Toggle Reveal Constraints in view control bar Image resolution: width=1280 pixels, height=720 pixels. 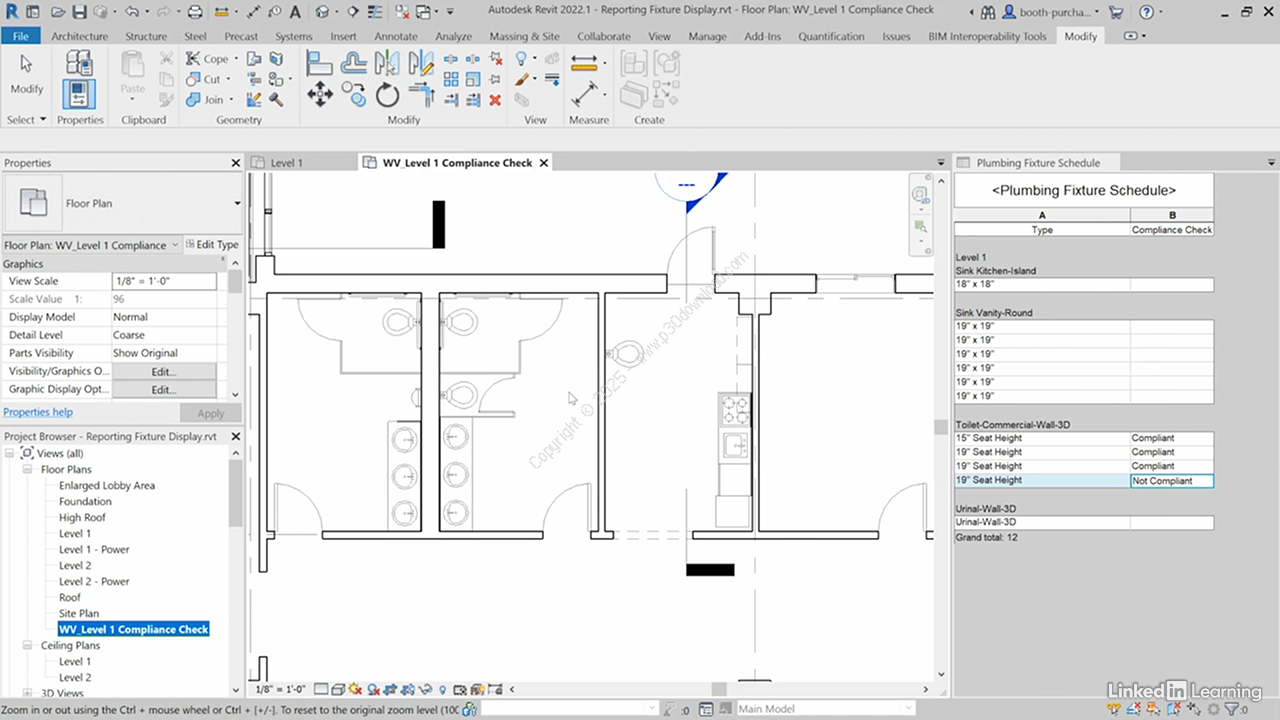tap(496, 689)
